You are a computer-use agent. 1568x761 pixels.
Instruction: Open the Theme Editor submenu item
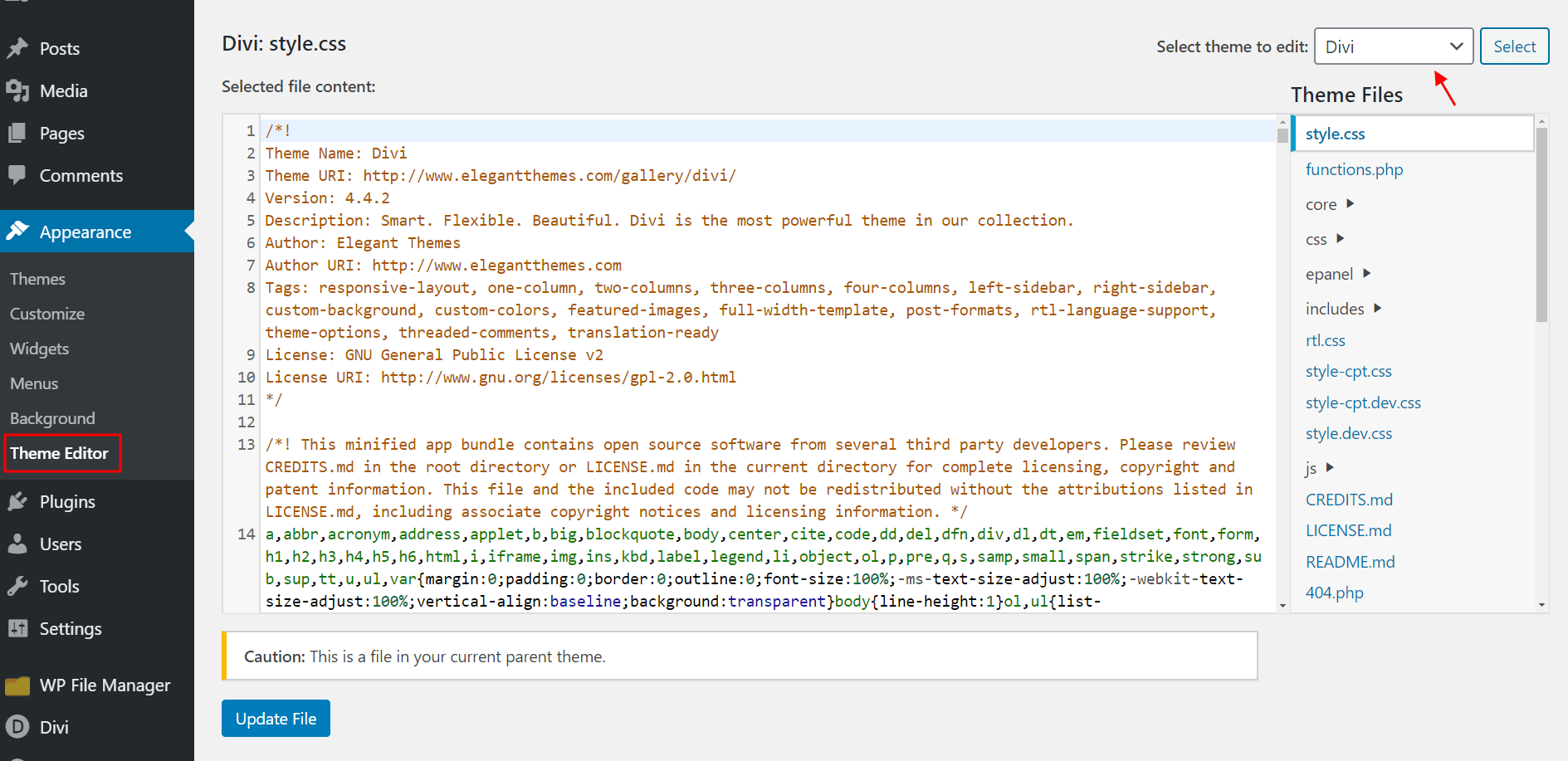59,453
